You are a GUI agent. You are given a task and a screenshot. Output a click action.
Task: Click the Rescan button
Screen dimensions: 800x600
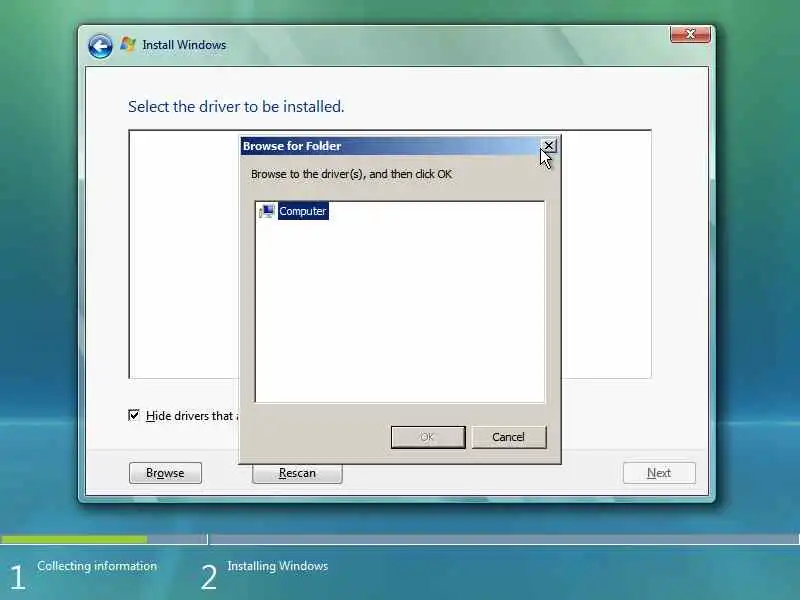[x=297, y=473]
